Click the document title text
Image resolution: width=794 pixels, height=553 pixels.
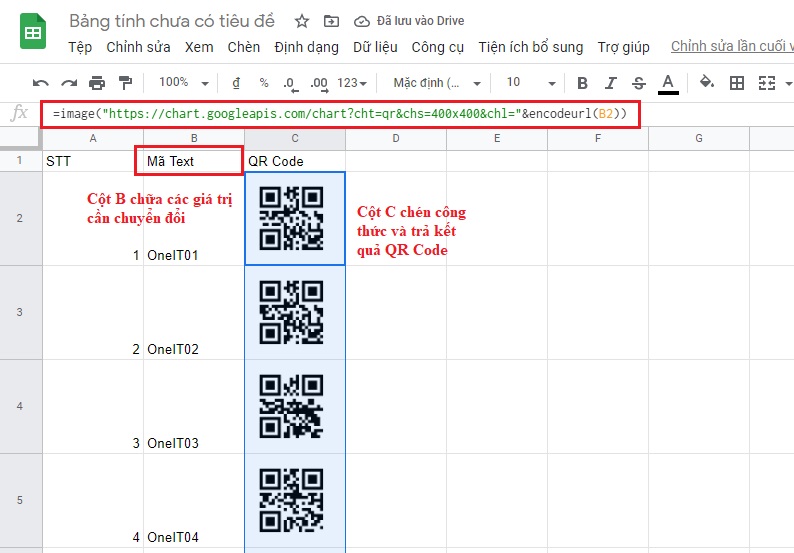coord(176,21)
